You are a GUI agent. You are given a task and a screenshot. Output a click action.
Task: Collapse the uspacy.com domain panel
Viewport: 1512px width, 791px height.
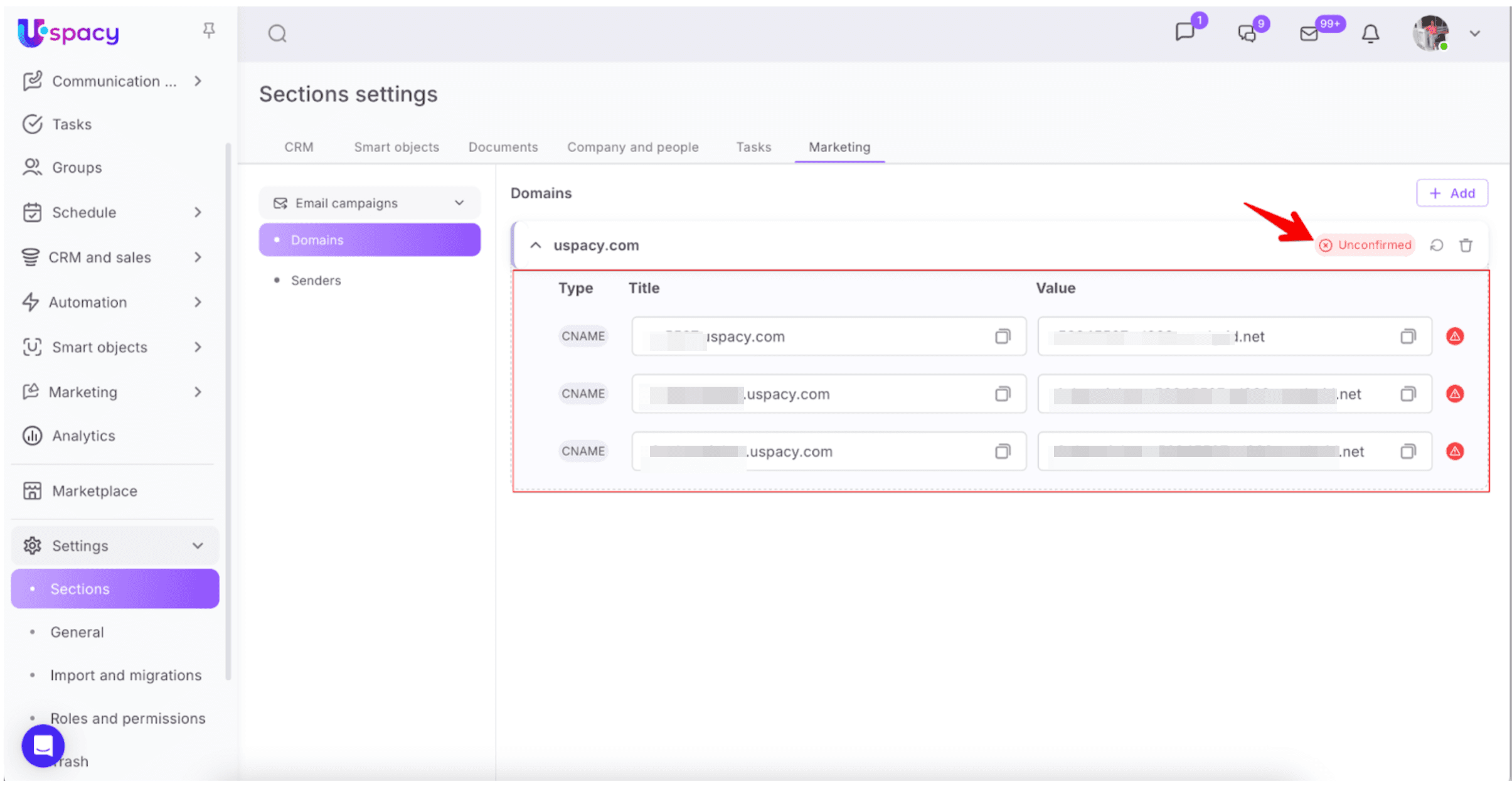[x=536, y=245]
